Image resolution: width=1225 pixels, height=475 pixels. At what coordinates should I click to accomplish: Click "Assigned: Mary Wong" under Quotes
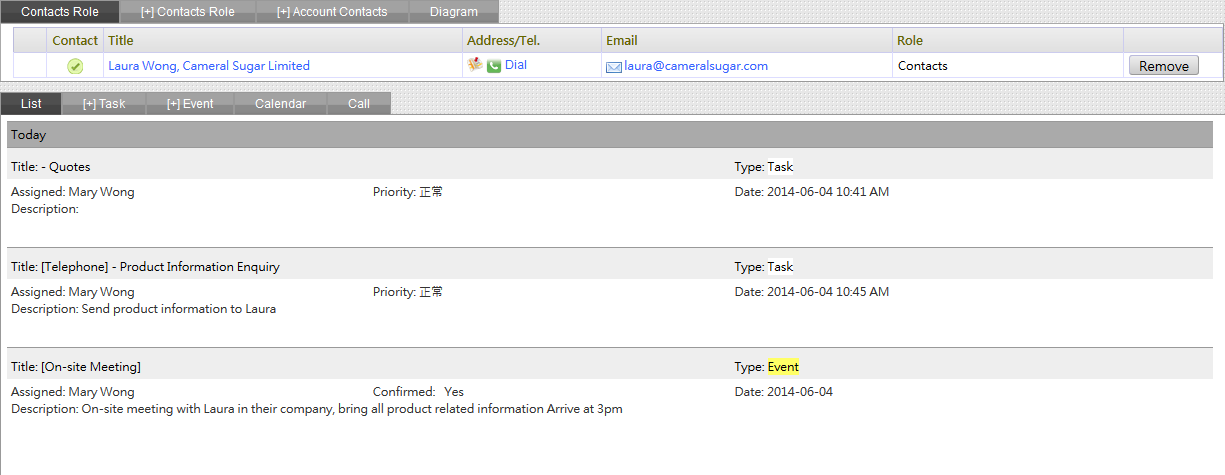coord(72,192)
